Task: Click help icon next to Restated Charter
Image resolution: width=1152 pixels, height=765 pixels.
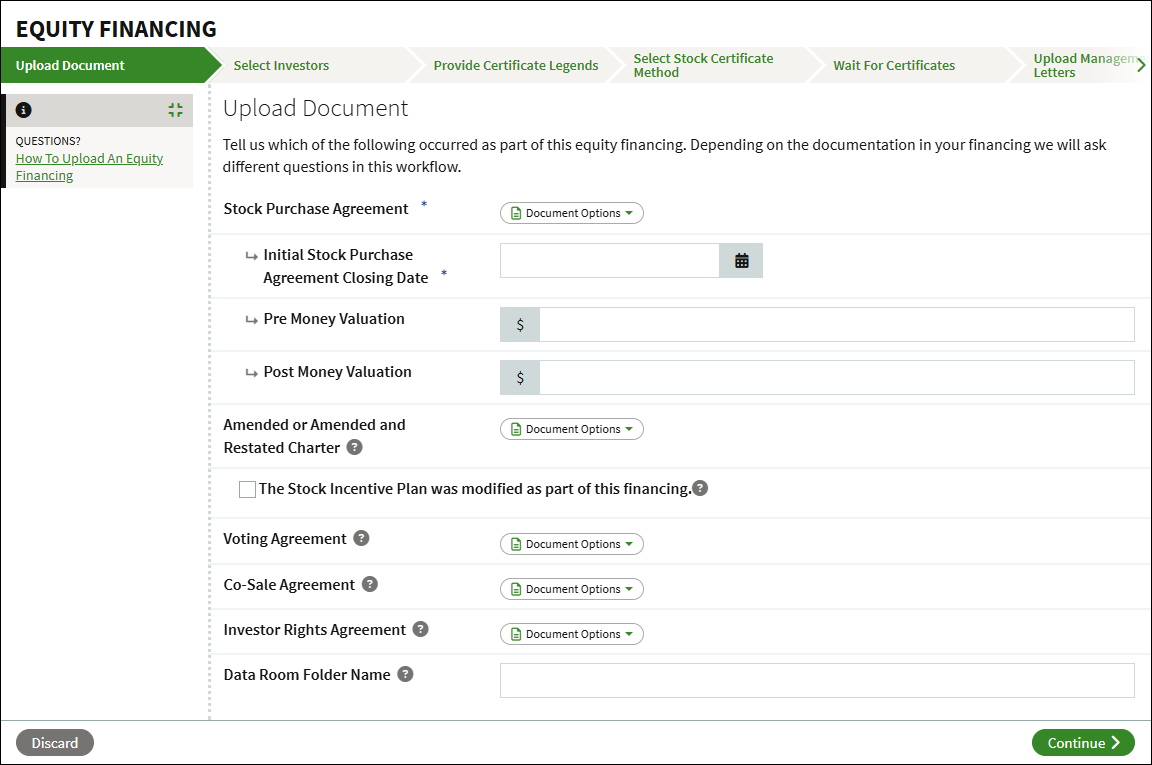Action: (x=354, y=447)
